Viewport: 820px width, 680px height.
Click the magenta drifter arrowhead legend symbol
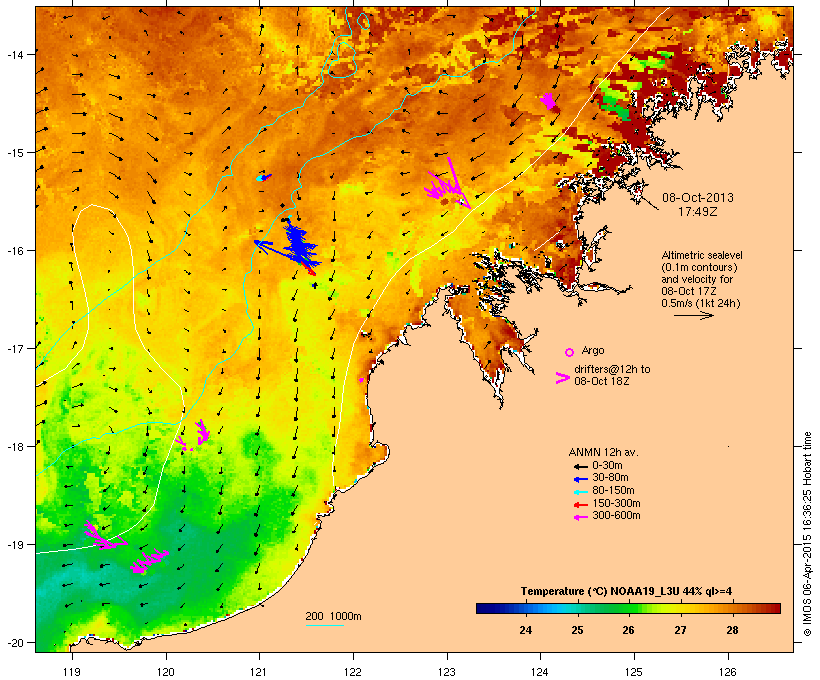pos(562,378)
